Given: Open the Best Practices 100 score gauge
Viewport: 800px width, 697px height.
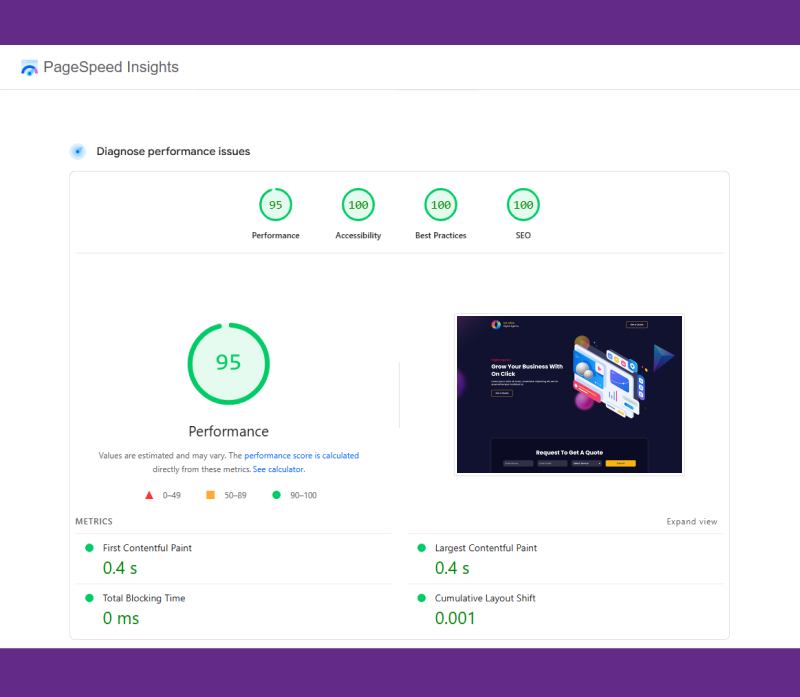Looking at the screenshot, I should click(440, 205).
